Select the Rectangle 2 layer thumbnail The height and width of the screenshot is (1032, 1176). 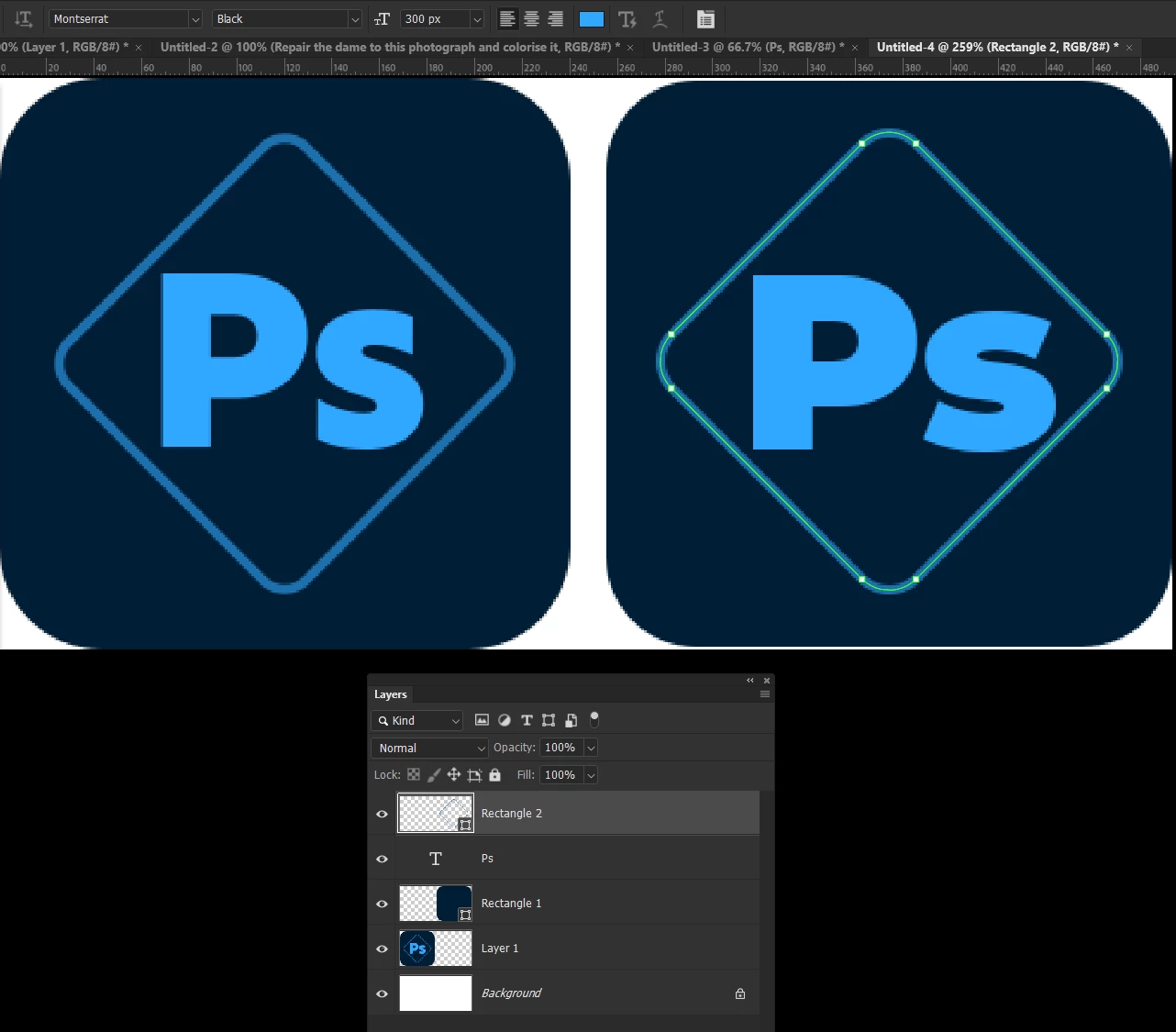click(436, 814)
